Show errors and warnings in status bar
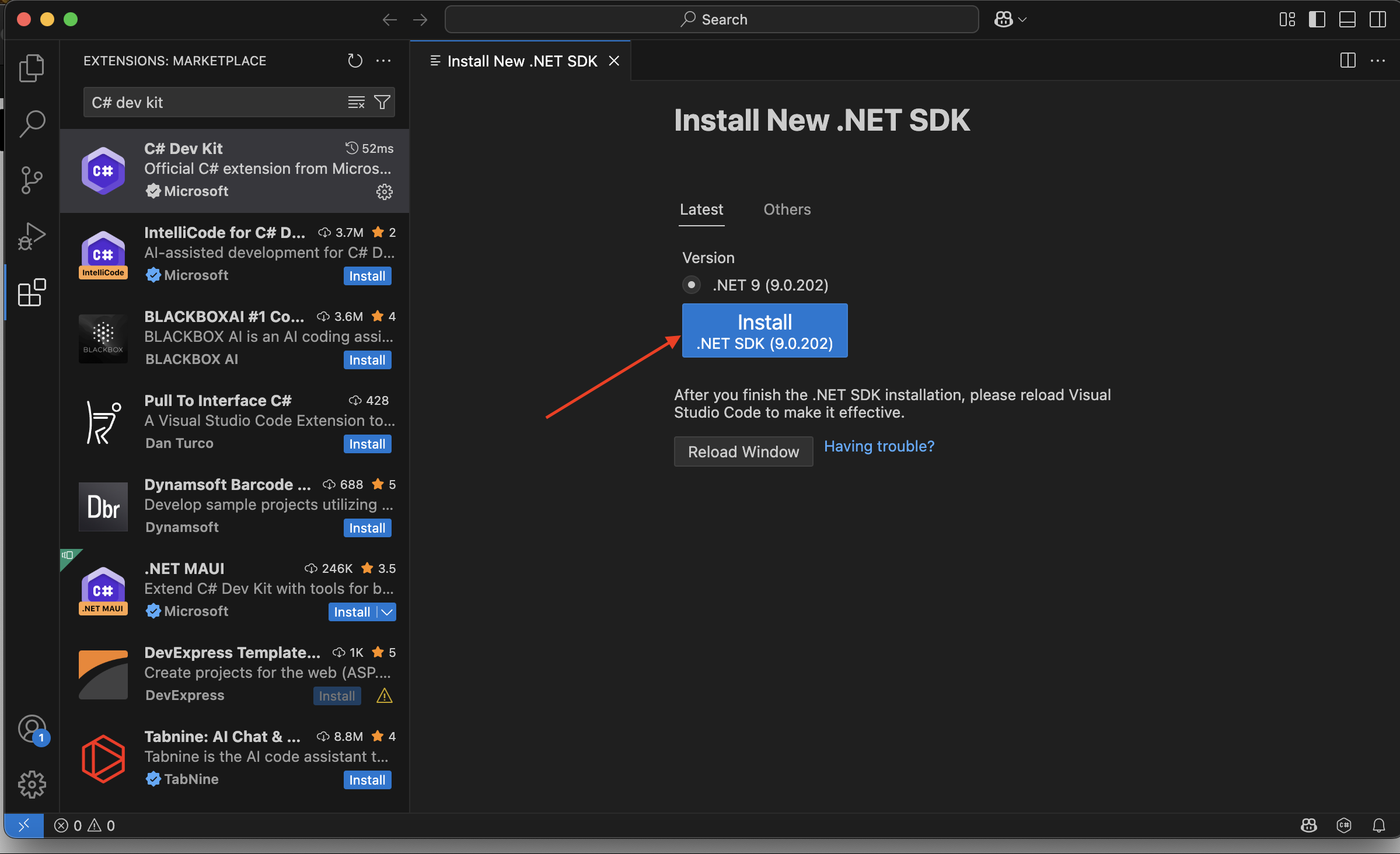Screen dimensions: 1400x854 pyautogui.click(x=85, y=825)
